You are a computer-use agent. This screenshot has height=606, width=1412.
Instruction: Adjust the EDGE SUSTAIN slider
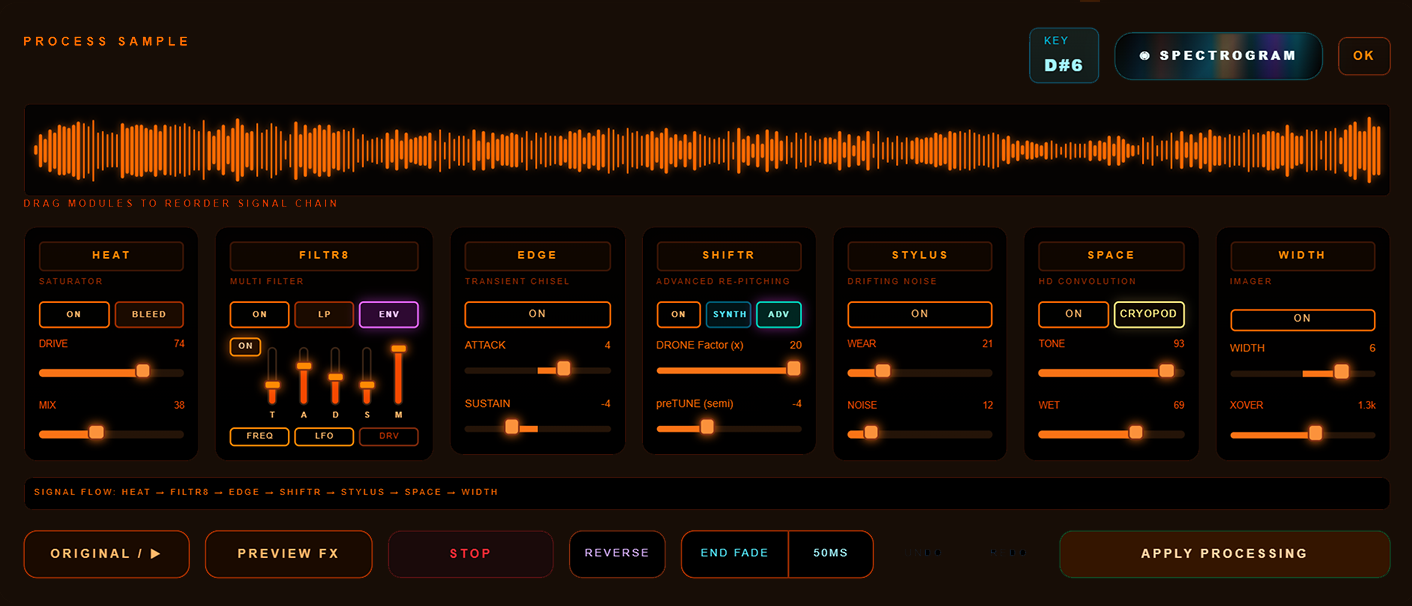pyautogui.click(x=537, y=427)
